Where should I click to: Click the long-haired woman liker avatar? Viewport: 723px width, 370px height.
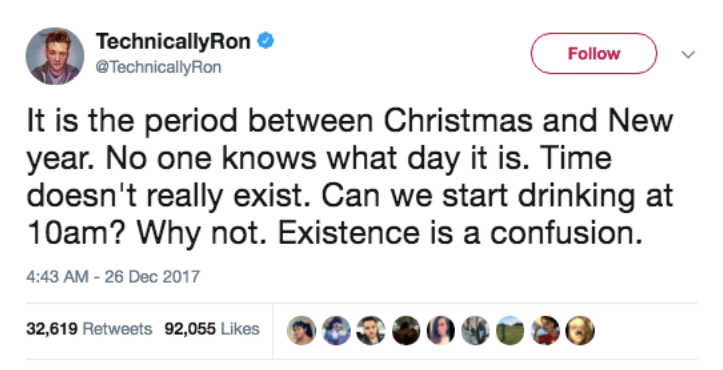441,330
